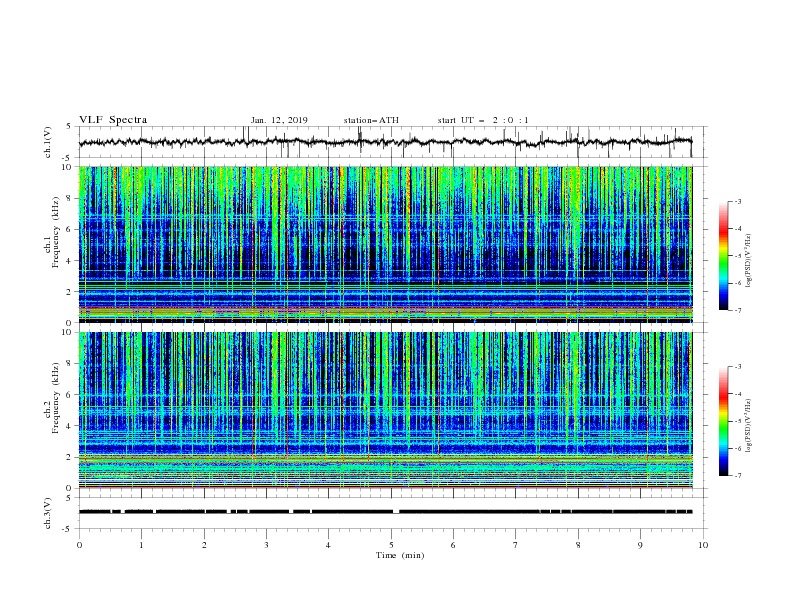Click the time axis tick label "10"

703,545
